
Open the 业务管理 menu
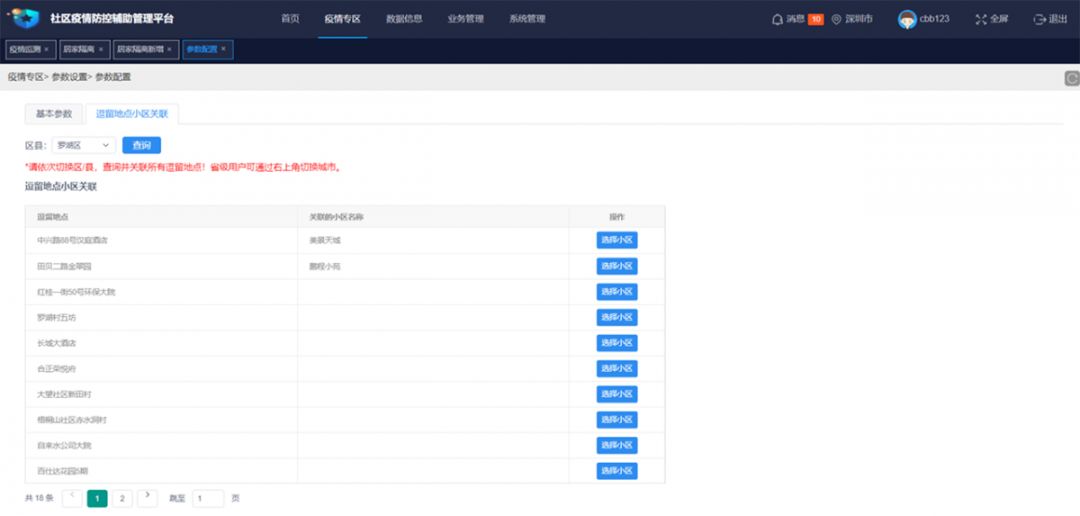point(466,19)
